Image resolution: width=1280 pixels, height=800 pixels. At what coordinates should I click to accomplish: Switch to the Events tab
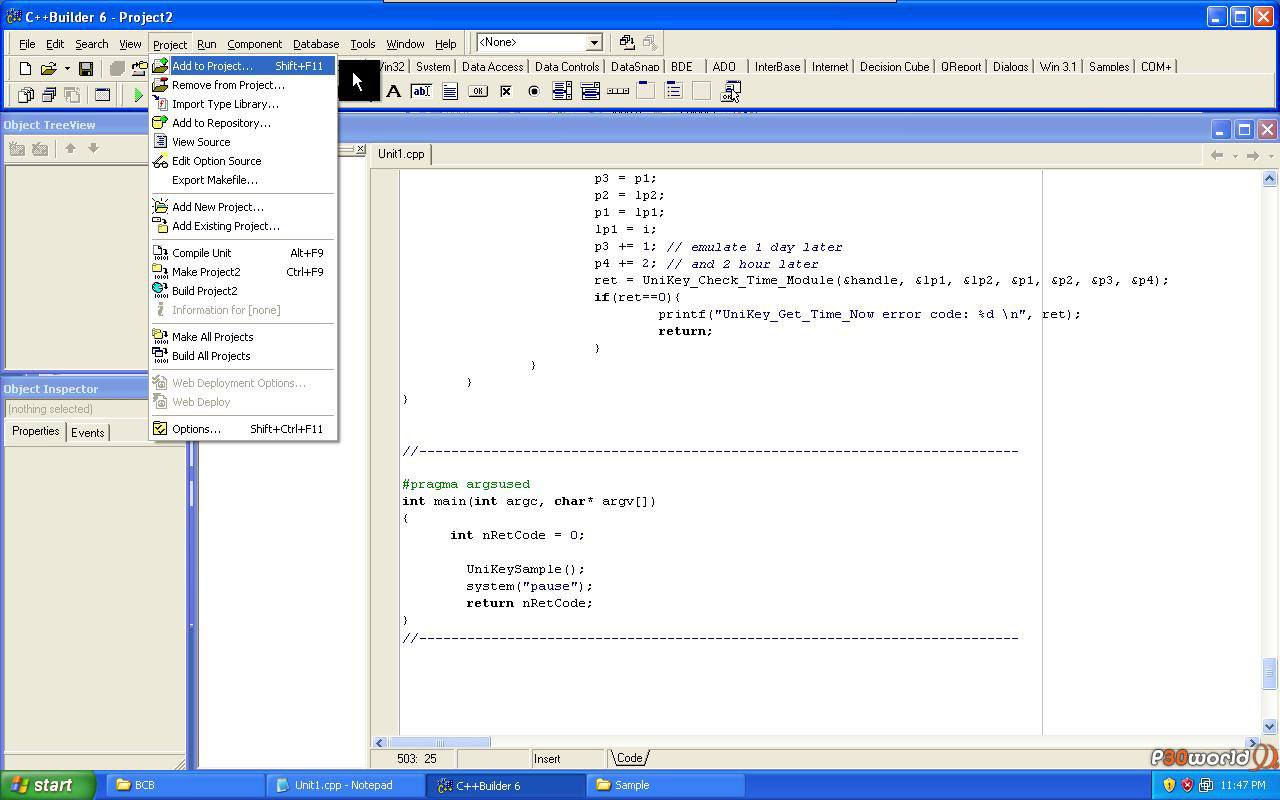[x=87, y=432]
